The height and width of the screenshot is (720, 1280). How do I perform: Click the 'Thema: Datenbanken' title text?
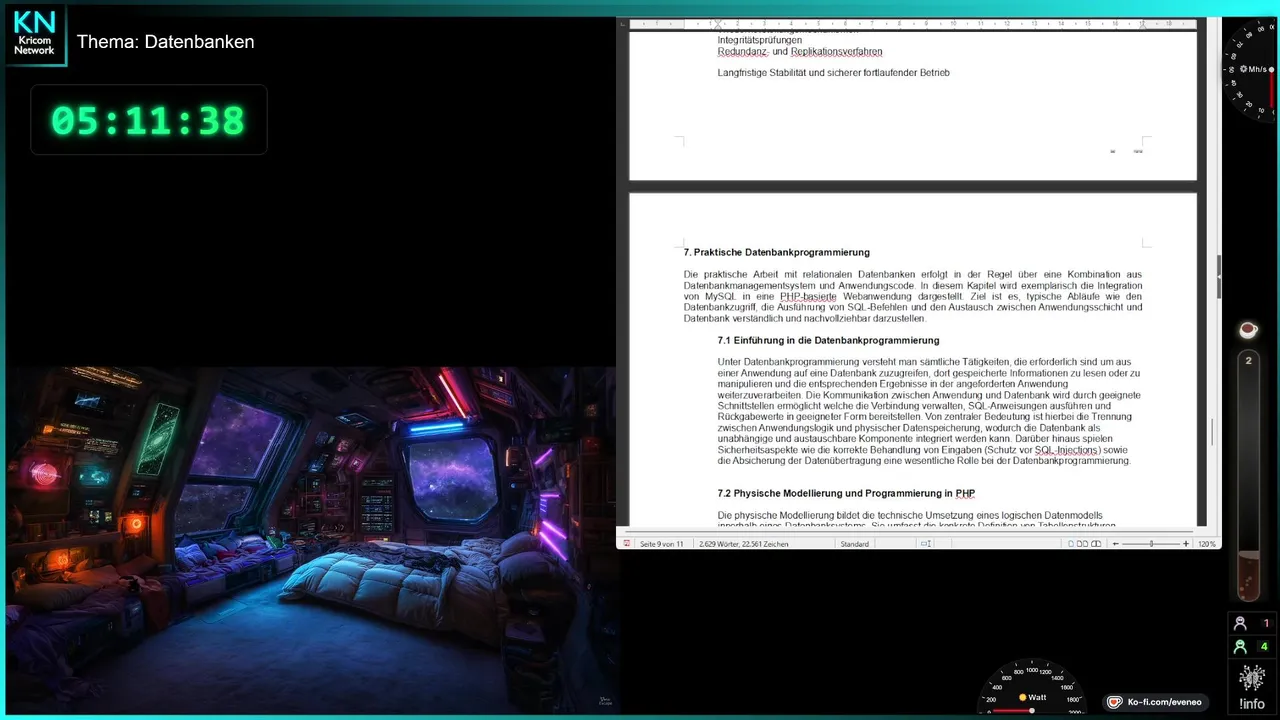[166, 42]
